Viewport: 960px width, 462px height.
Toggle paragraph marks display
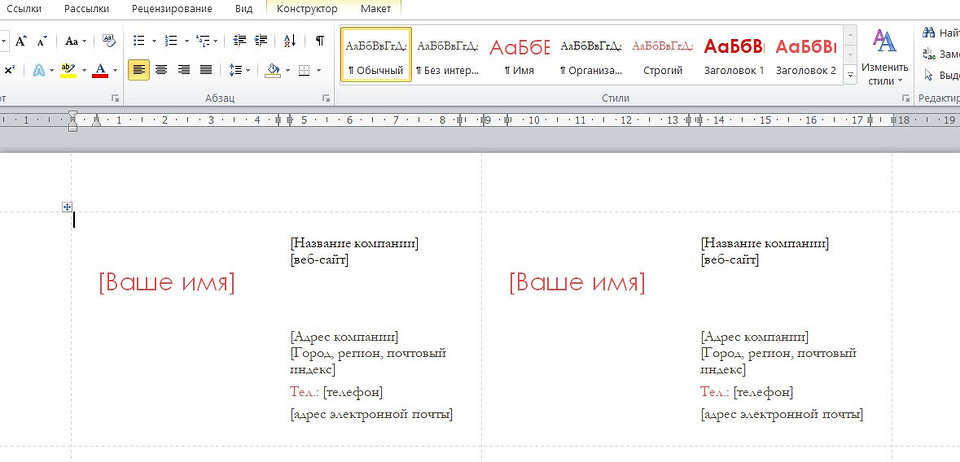pyautogui.click(x=319, y=41)
